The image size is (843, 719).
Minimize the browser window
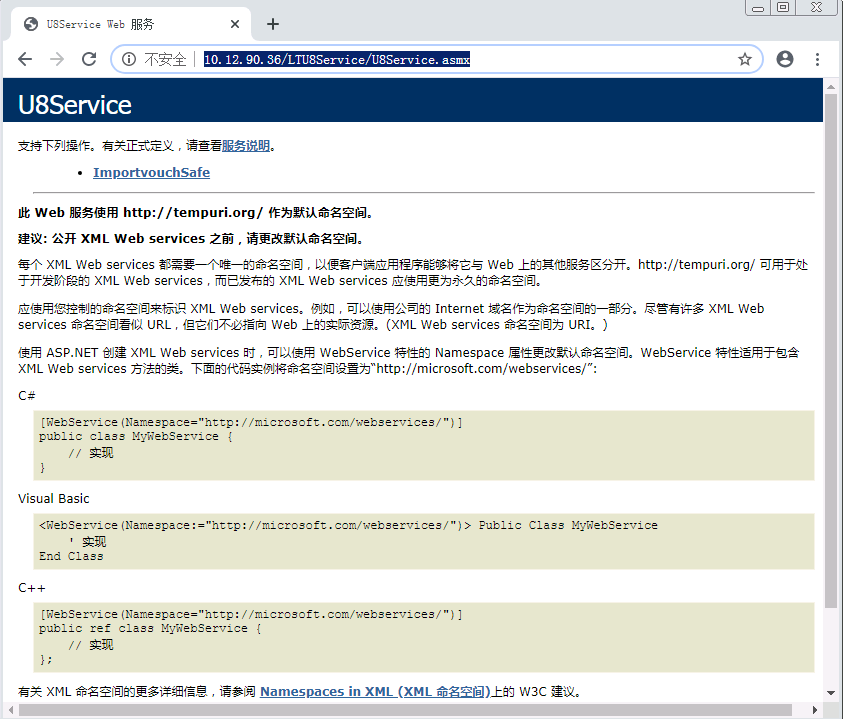tap(758, 9)
